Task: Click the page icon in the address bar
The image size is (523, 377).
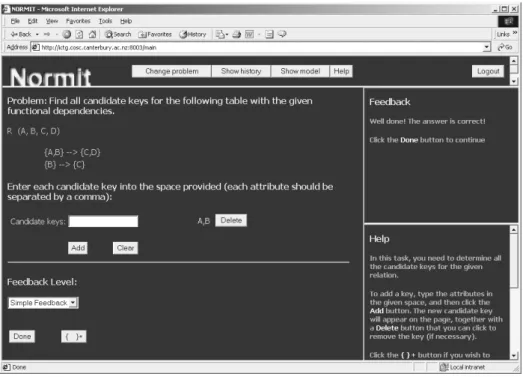Action: [35, 47]
